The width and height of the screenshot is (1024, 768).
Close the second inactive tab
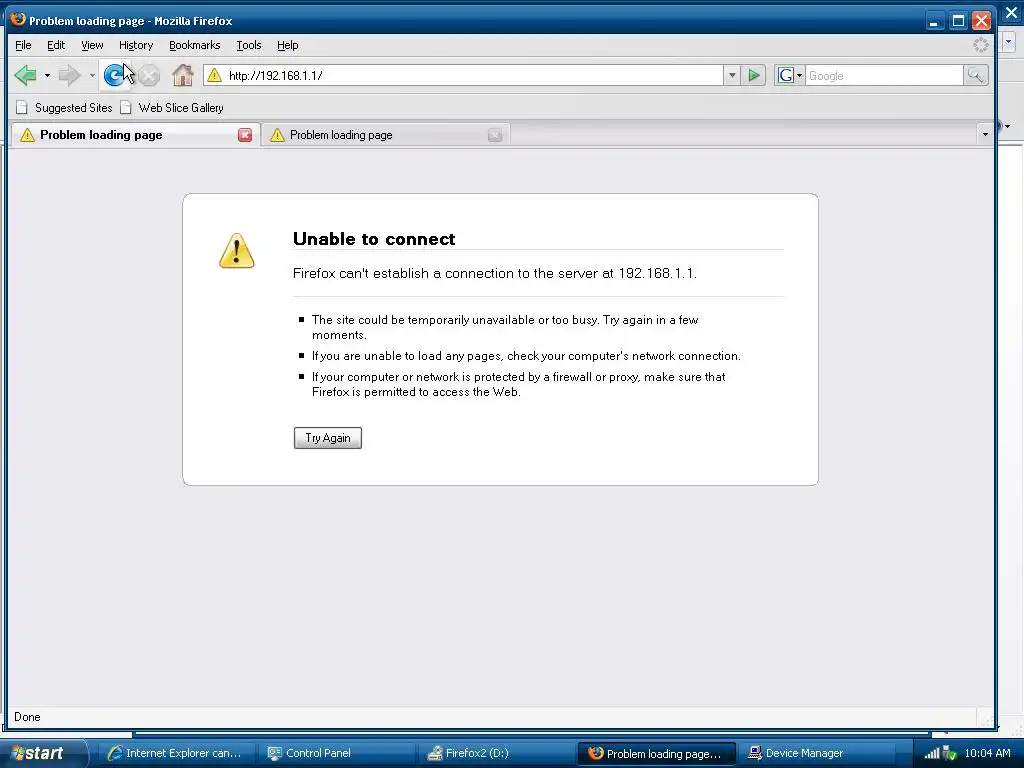(x=495, y=135)
